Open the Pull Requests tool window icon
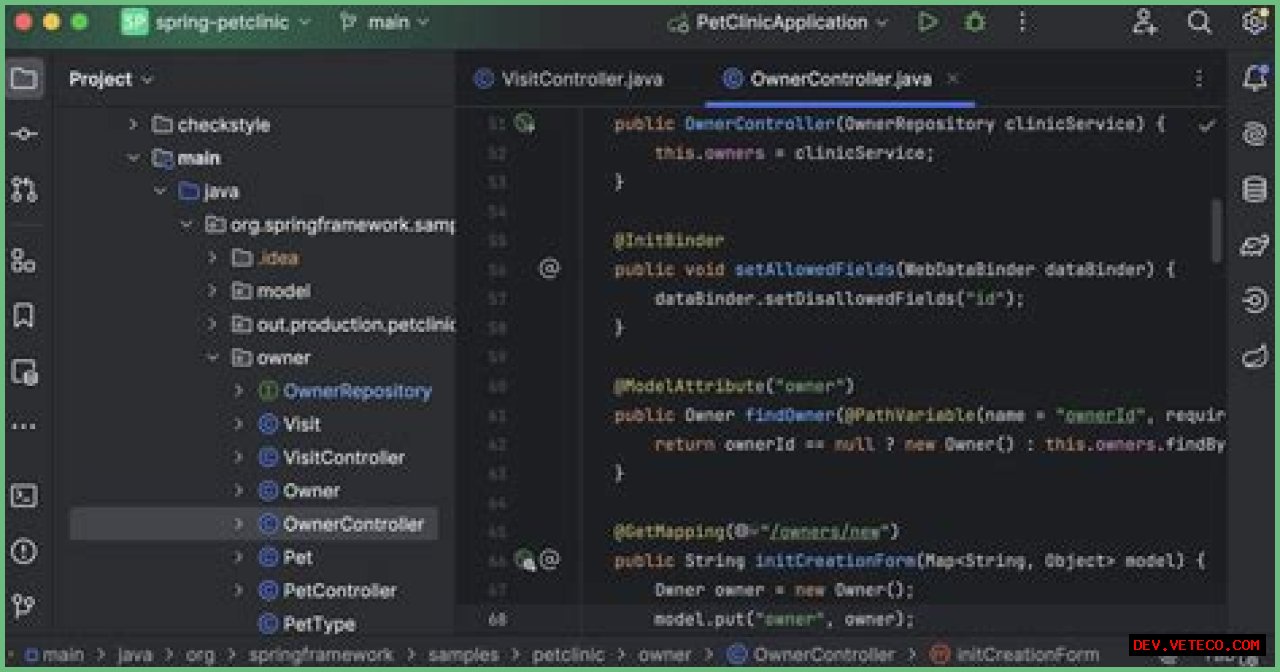The width and height of the screenshot is (1280, 672). click(24, 189)
